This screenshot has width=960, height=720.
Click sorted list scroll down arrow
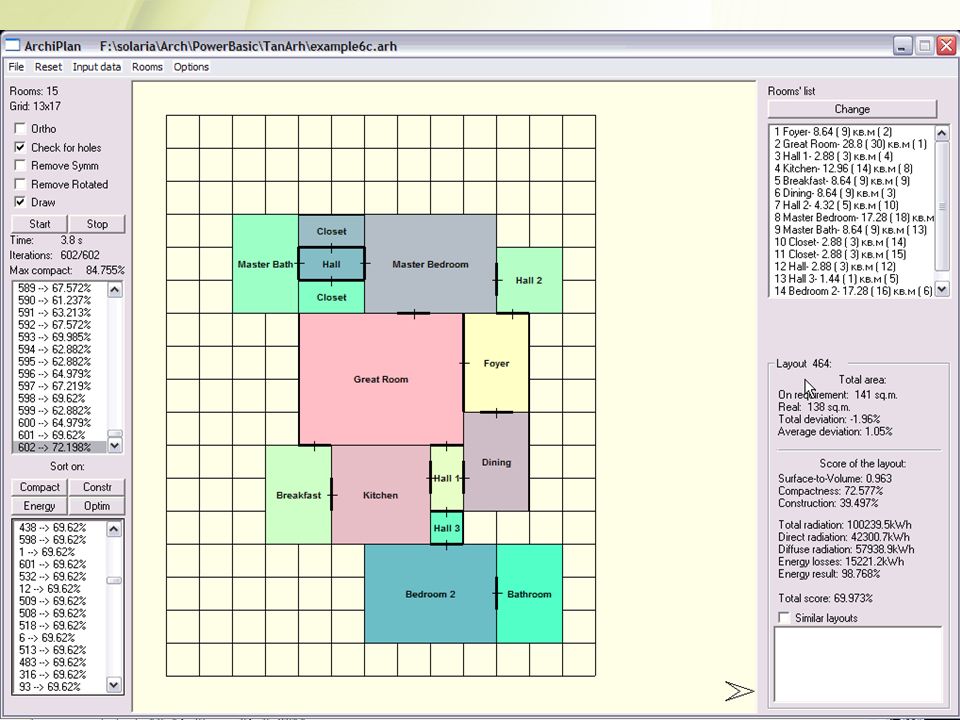point(114,685)
